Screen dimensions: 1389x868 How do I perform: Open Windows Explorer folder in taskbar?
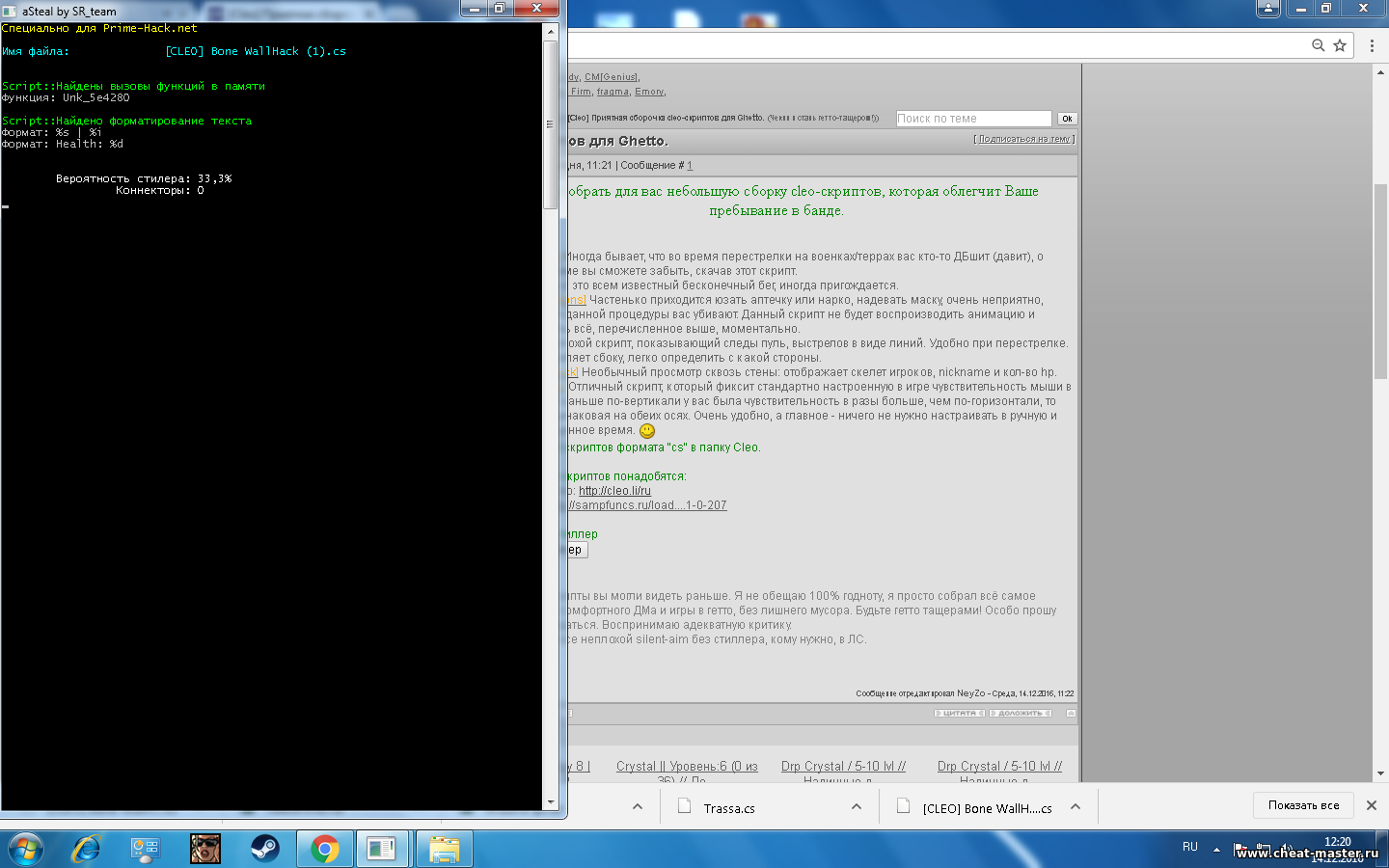coord(444,849)
